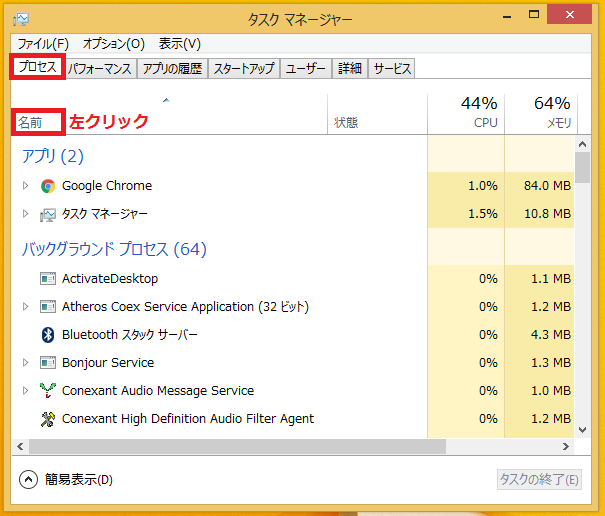Viewport: 605px width, 516px height.
Task: Click the 1.0 MB memory value
Action: (x=551, y=391)
